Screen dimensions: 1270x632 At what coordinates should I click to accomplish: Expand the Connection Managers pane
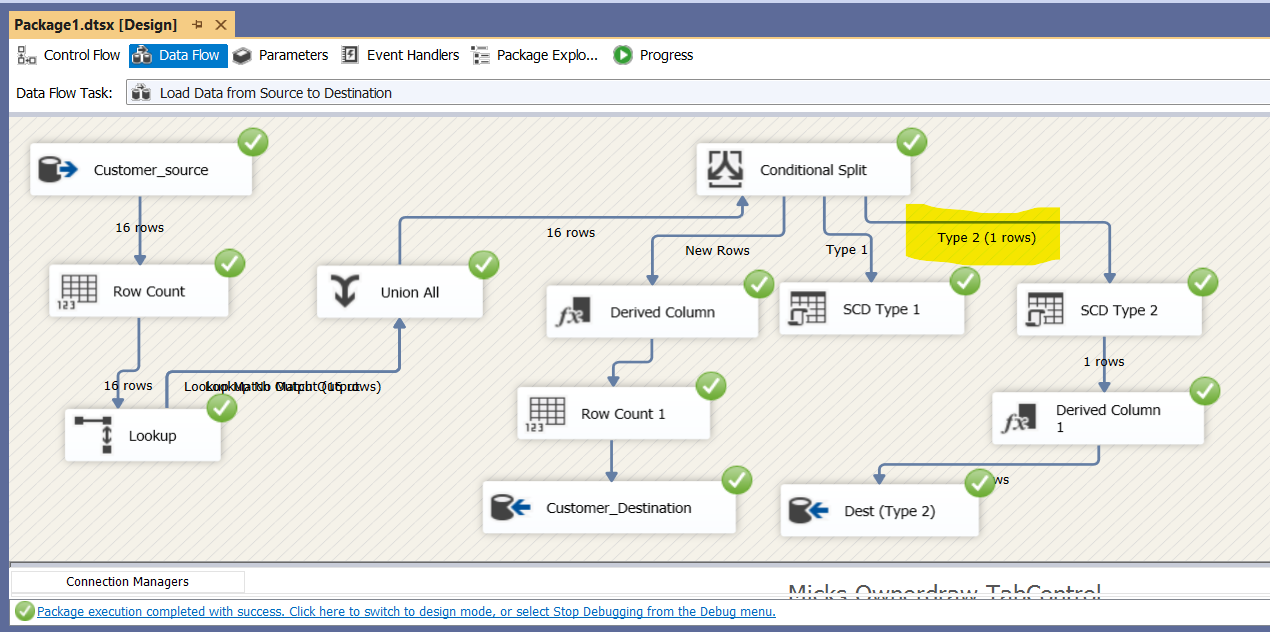pyautogui.click(x=126, y=581)
